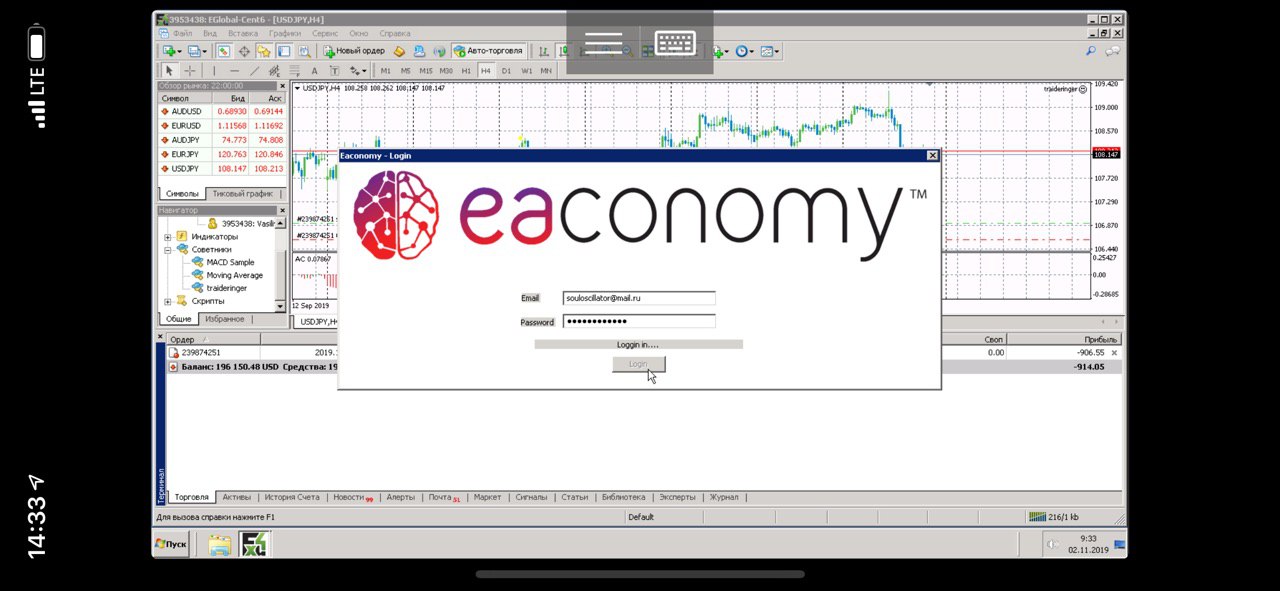This screenshot has width=1280, height=591.
Task: Open the Вставка menu
Action: (243, 33)
